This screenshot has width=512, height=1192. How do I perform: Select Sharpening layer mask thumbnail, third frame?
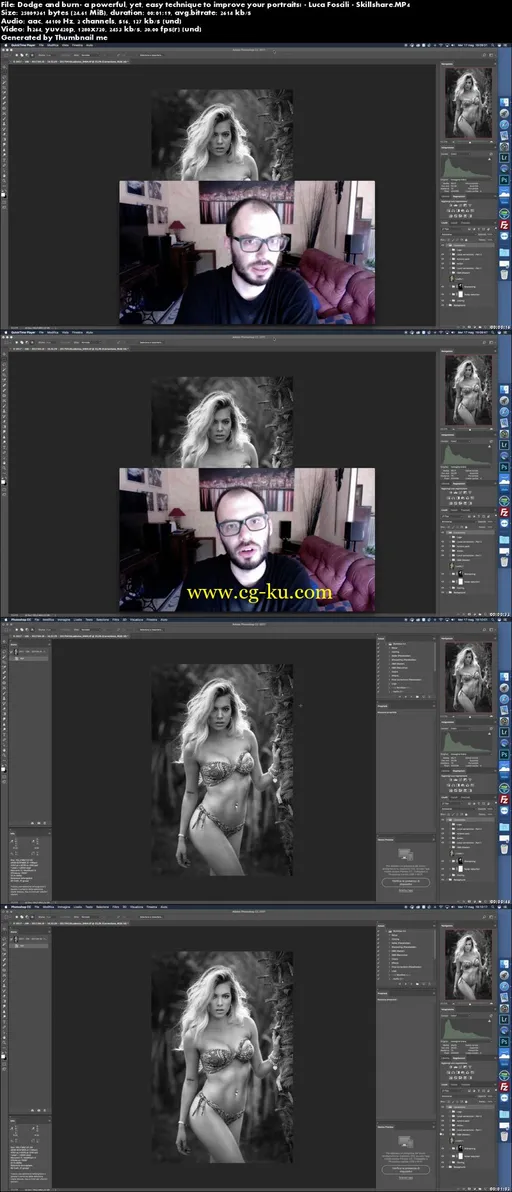tap(460, 861)
